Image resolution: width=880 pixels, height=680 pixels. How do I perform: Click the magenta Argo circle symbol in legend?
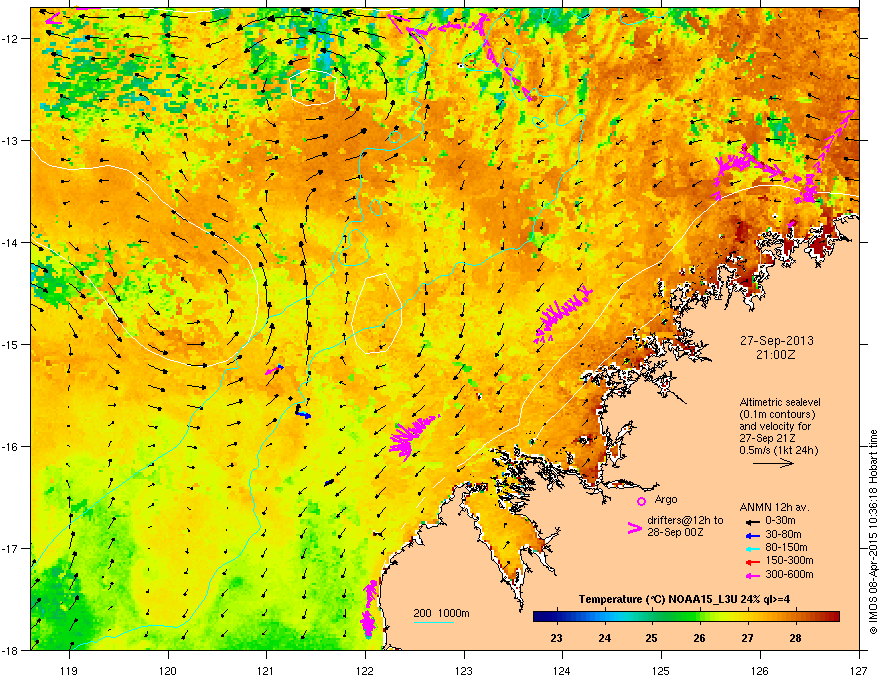click(641, 501)
